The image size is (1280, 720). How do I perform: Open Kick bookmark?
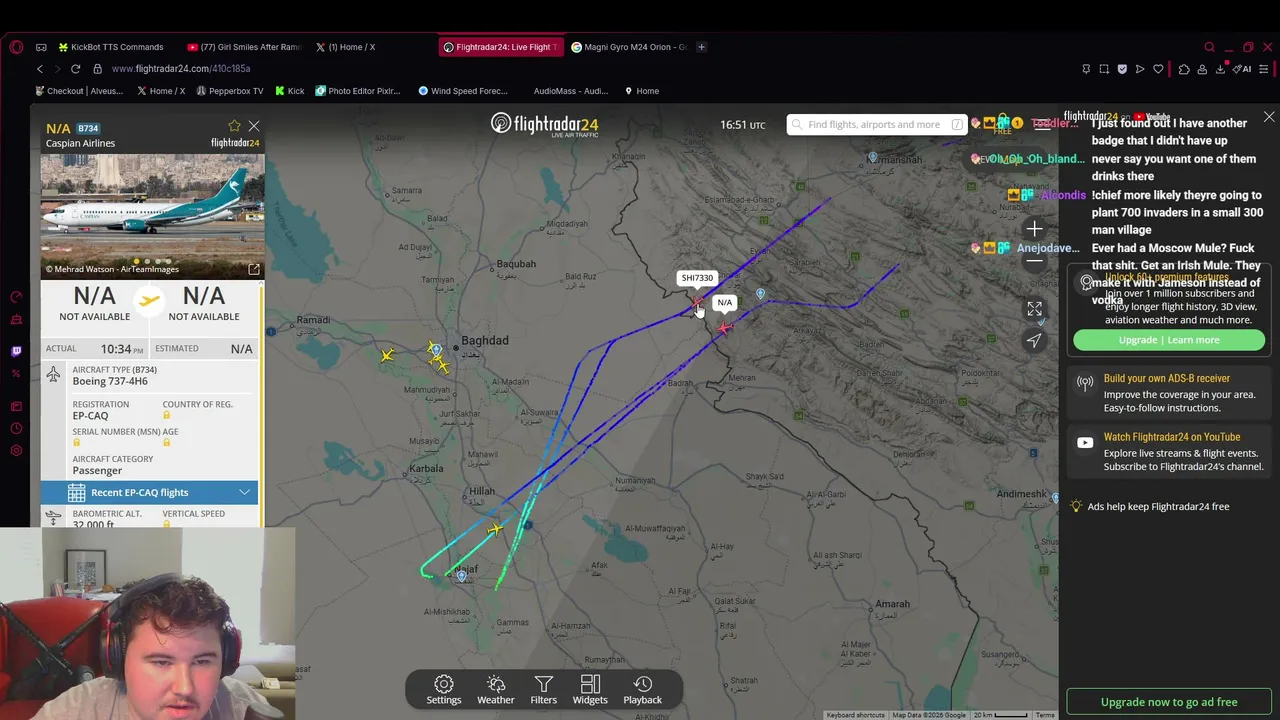tap(290, 91)
